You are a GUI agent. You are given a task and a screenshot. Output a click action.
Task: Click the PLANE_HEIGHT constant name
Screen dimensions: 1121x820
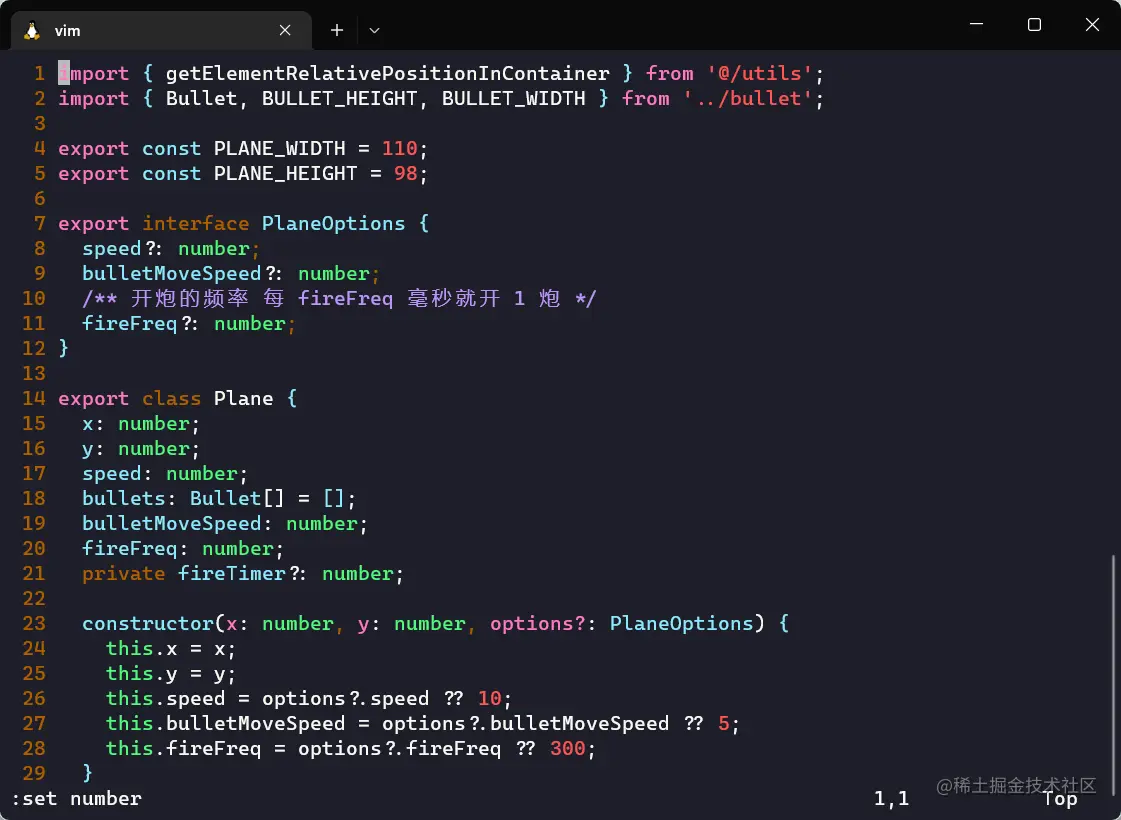point(285,174)
